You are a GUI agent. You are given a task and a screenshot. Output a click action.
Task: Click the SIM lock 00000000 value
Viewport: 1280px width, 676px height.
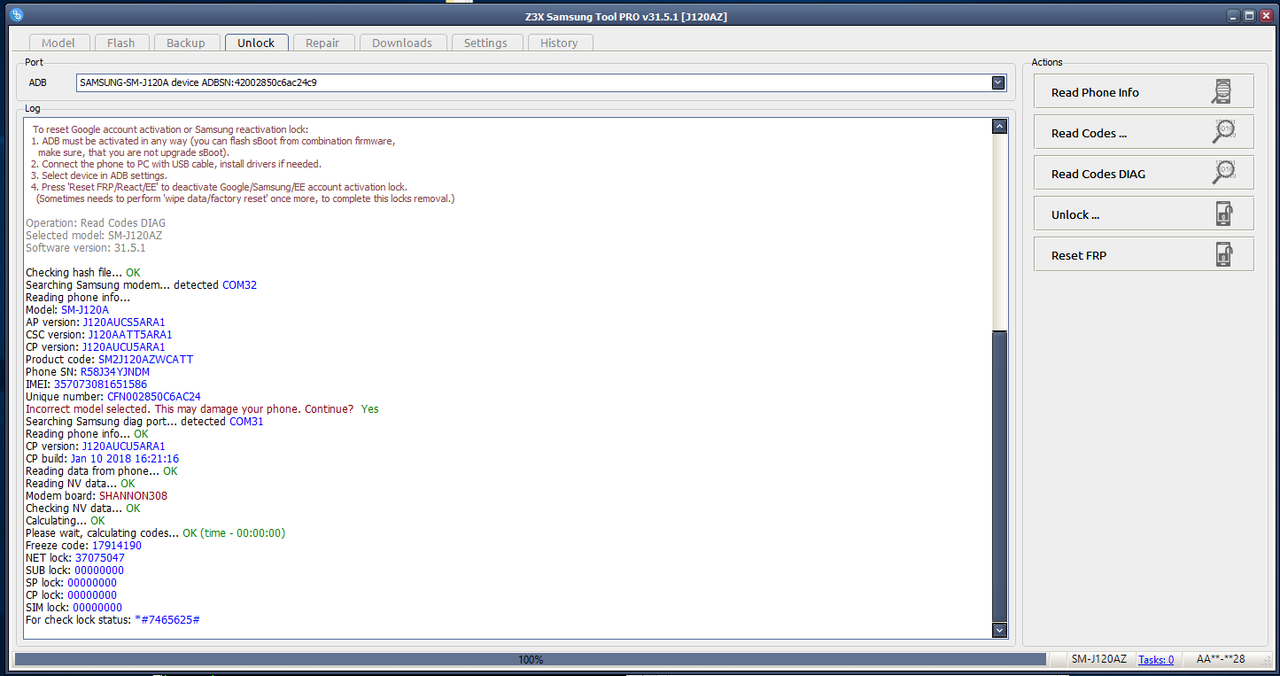98,608
